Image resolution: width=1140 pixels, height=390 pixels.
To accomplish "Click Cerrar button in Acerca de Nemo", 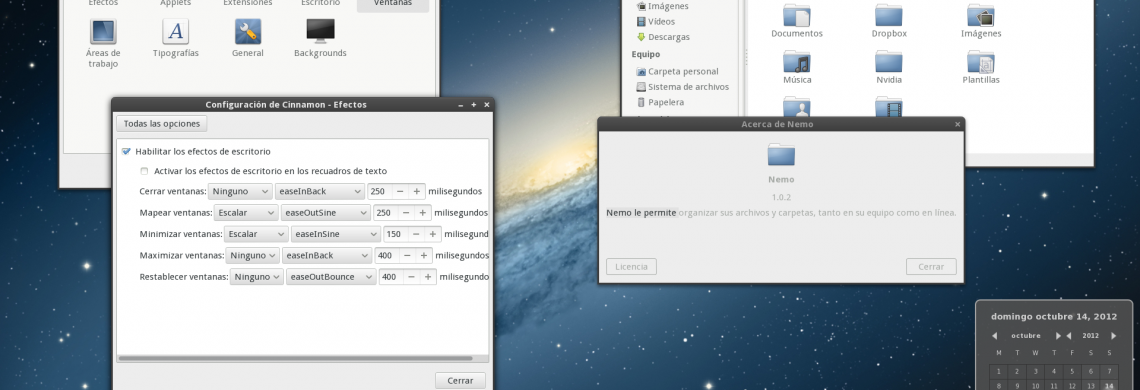I will point(931,266).
